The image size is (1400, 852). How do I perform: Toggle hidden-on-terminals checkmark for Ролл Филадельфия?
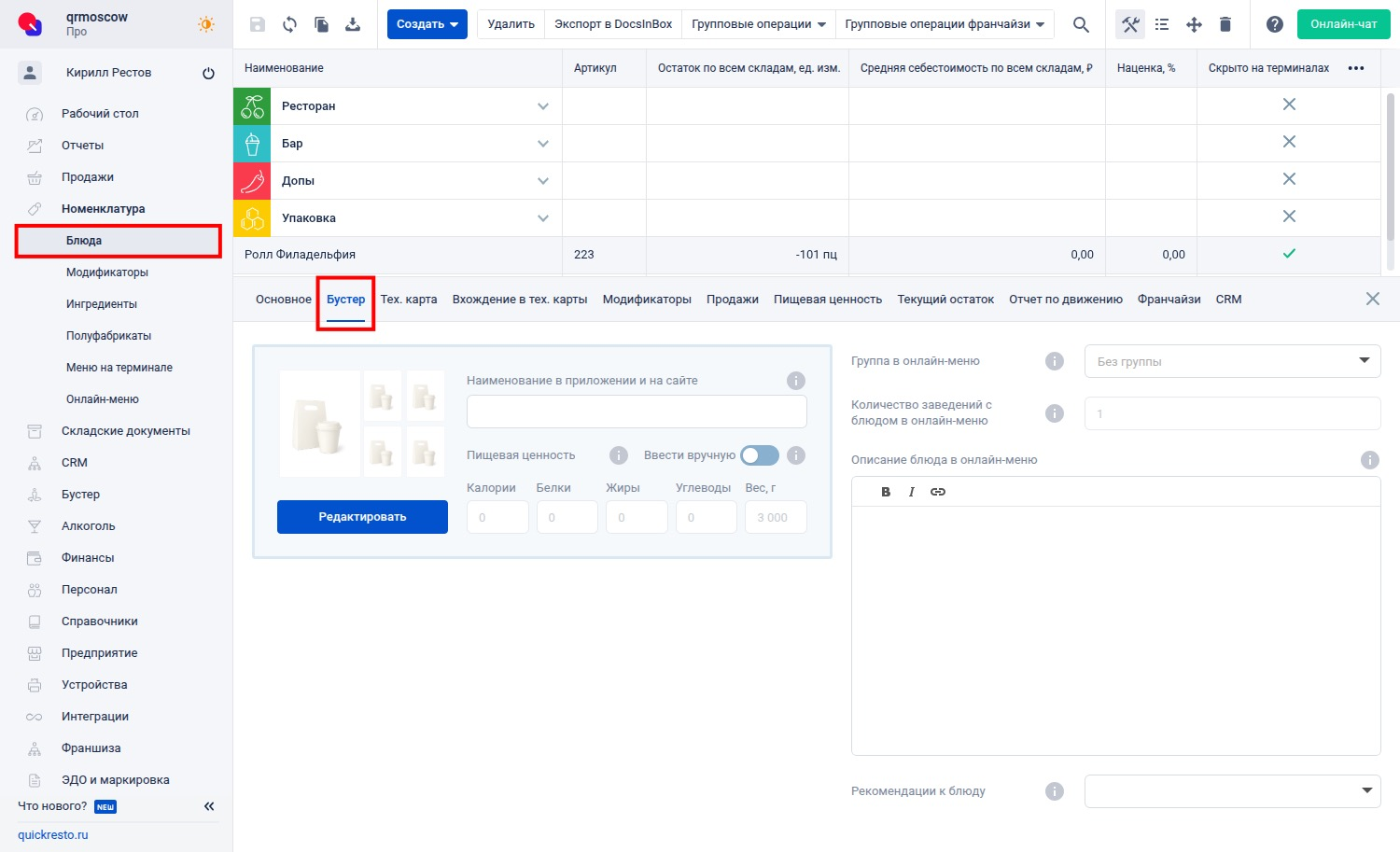pos(1289,254)
